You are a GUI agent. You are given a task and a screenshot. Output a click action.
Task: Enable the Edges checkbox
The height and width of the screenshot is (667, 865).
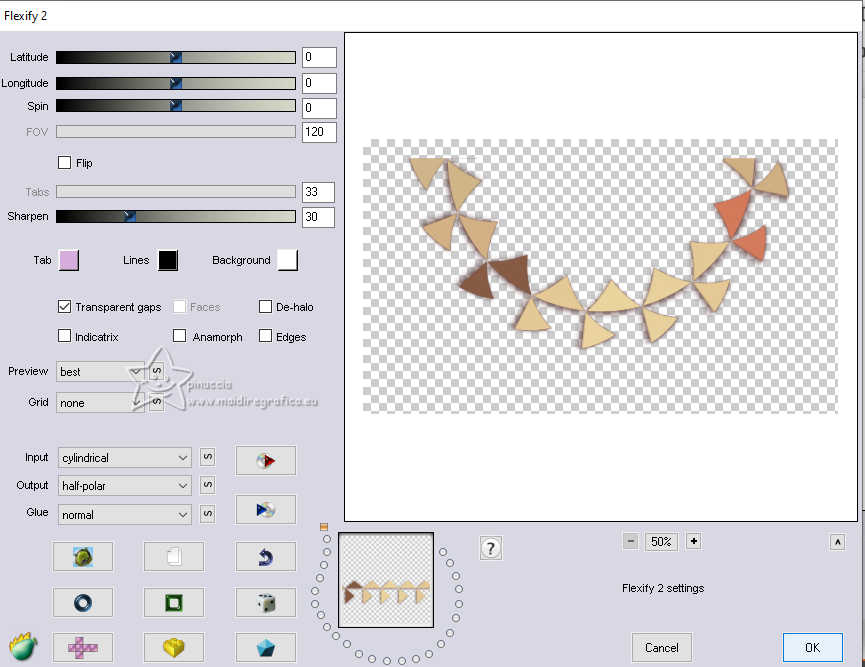coord(265,336)
